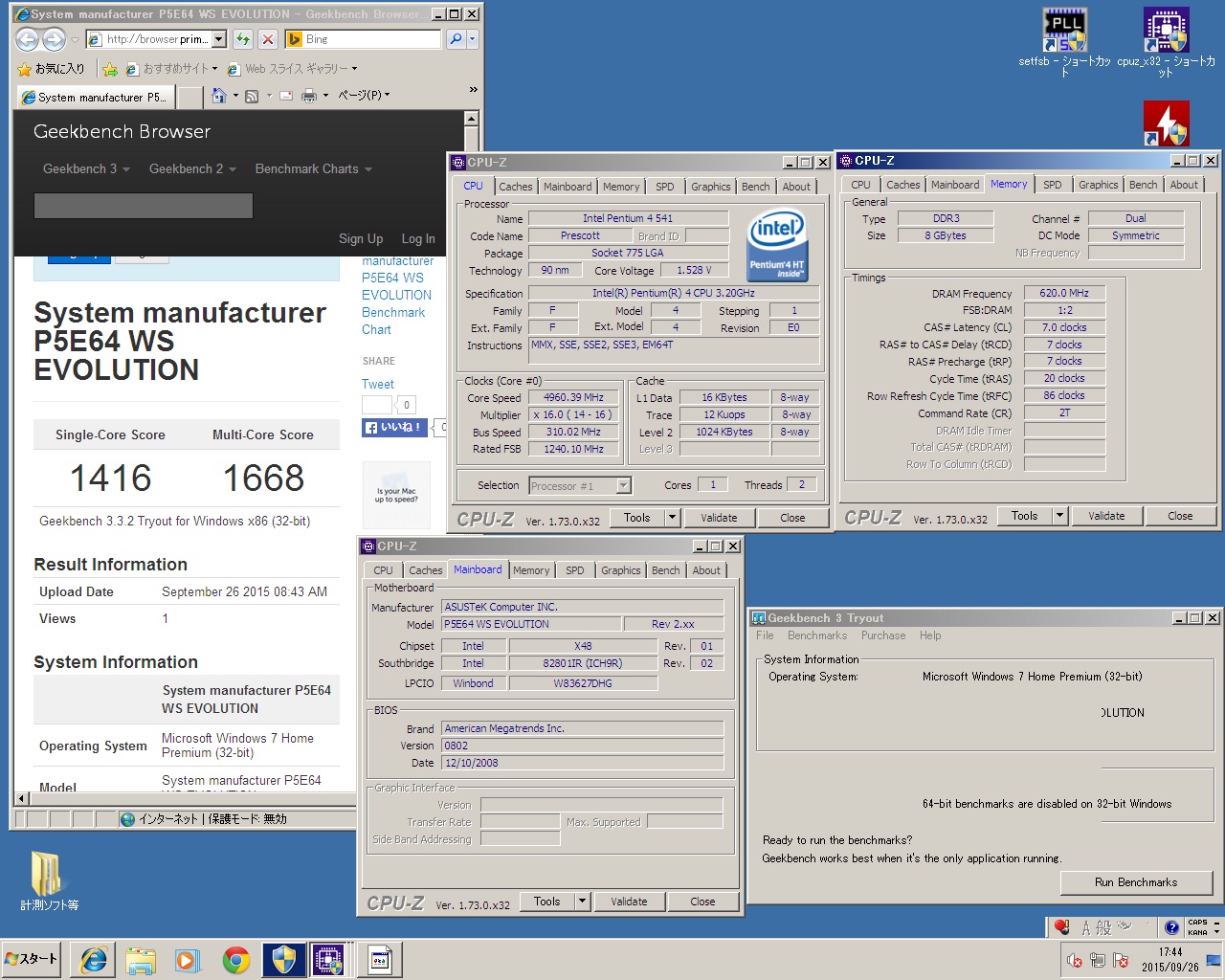1225x980 pixels.
Task: Expand the Tools dropdown arrow in the CPU-Z CPU window
Action: pyautogui.click(x=672, y=518)
